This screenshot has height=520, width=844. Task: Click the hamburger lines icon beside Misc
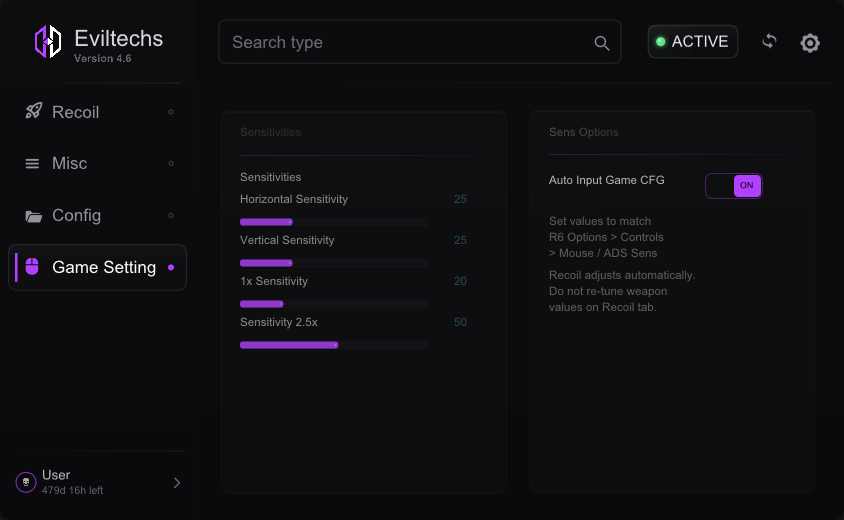32,164
